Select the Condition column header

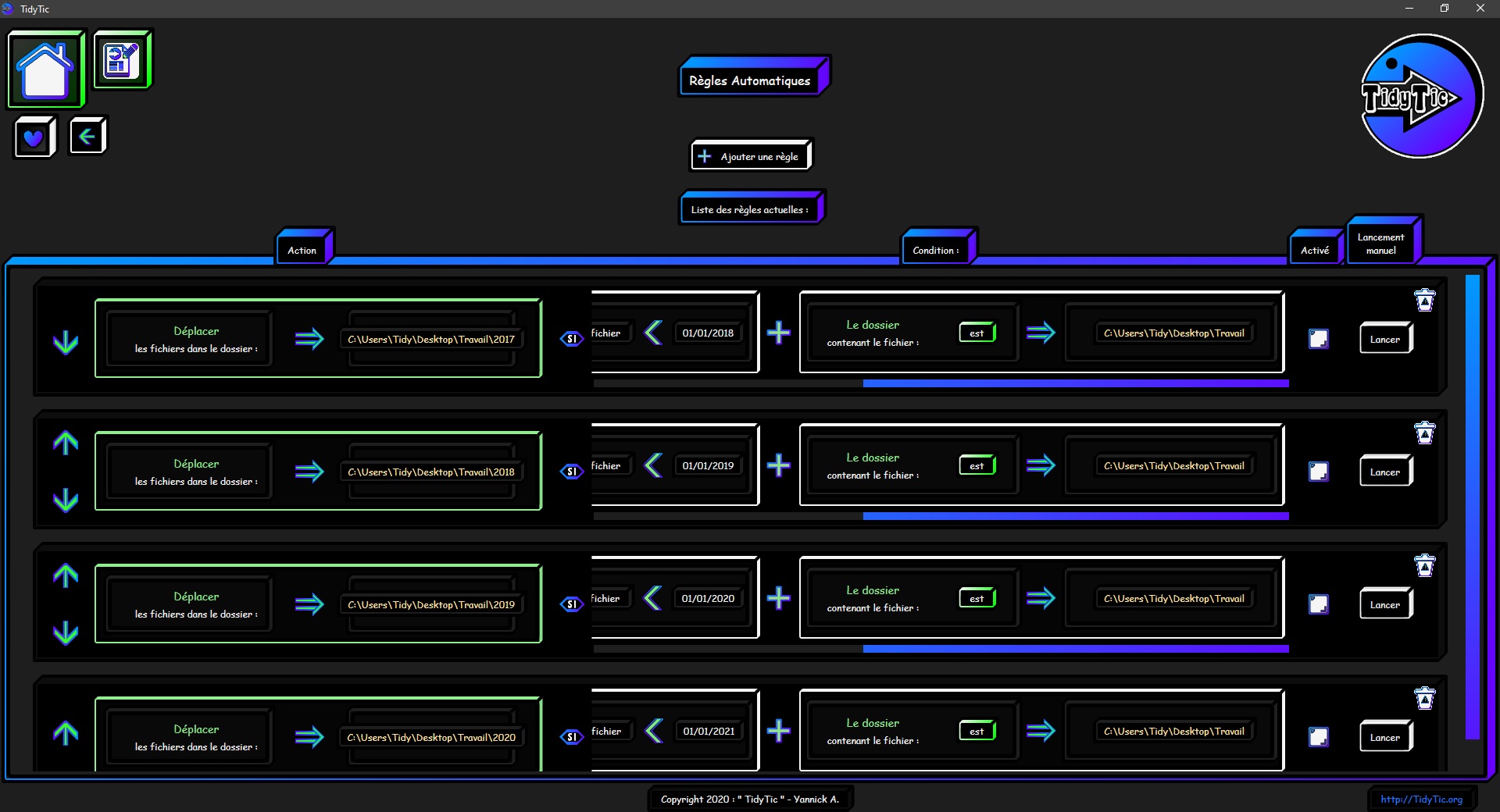click(x=938, y=247)
